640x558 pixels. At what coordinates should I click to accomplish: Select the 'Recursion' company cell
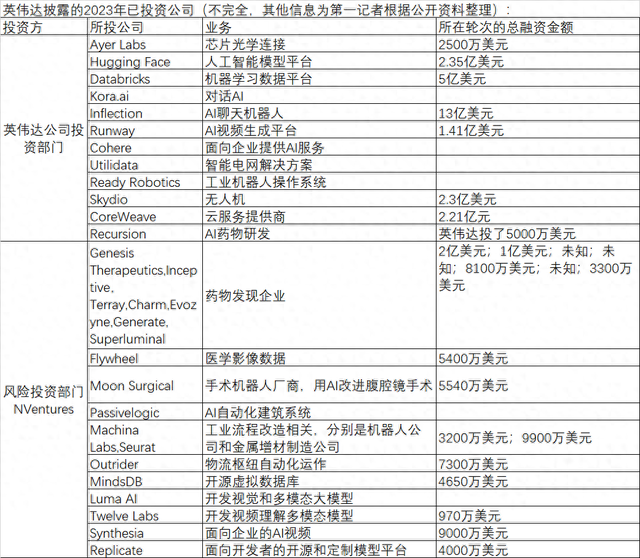click(145, 233)
